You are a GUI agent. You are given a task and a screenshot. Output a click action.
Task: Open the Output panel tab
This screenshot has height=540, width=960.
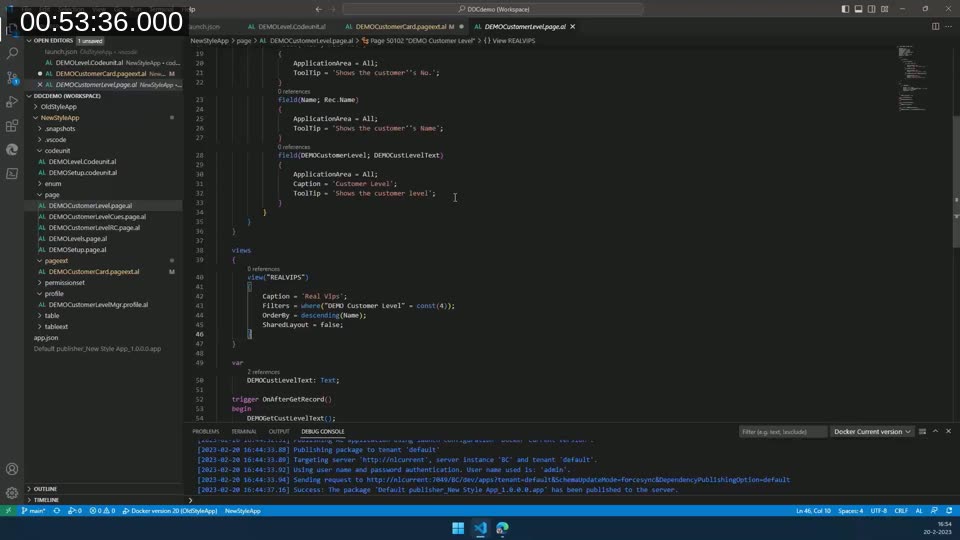[x=279, y=432]
